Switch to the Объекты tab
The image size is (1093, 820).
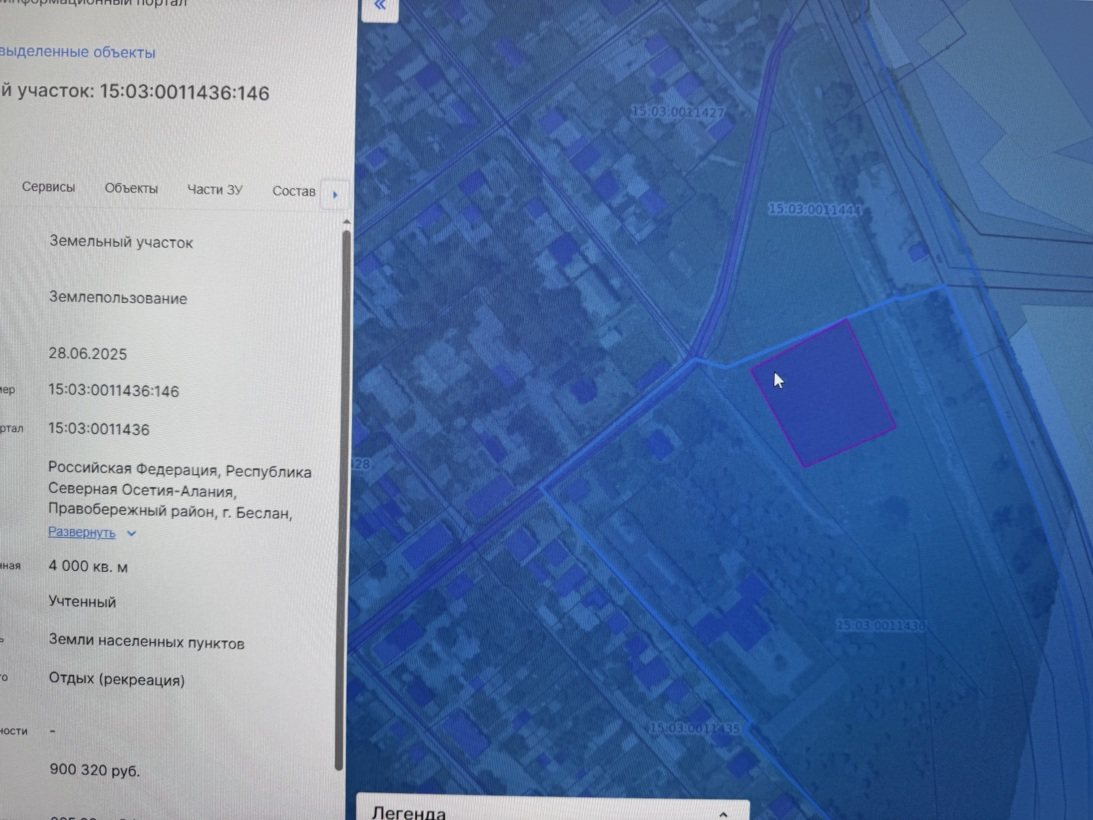pyautogui.click(x=131, y=188)
